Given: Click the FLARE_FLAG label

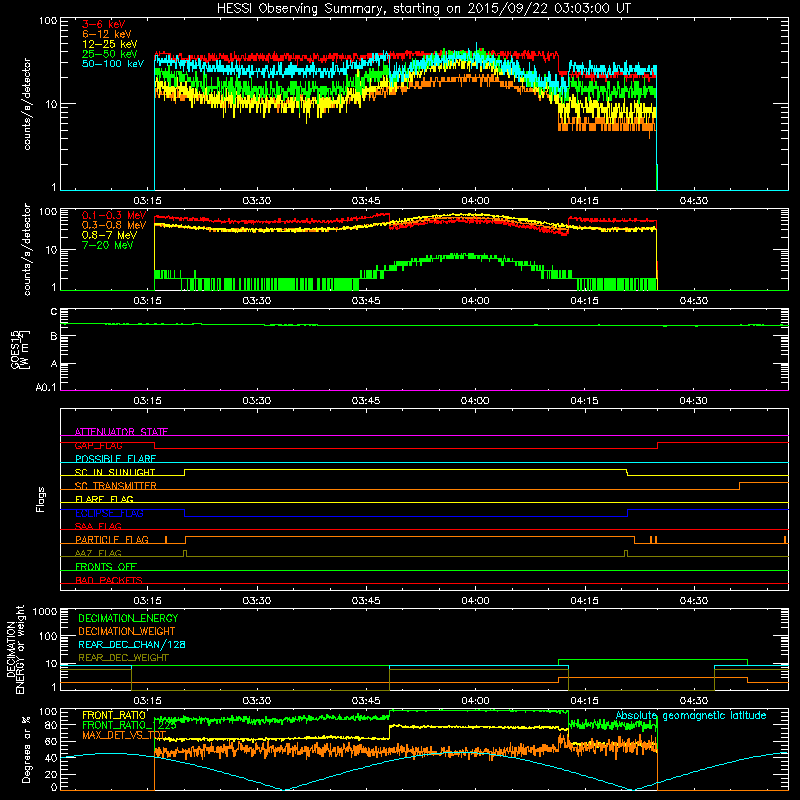Looking at the screenshot, I should 104,499.
